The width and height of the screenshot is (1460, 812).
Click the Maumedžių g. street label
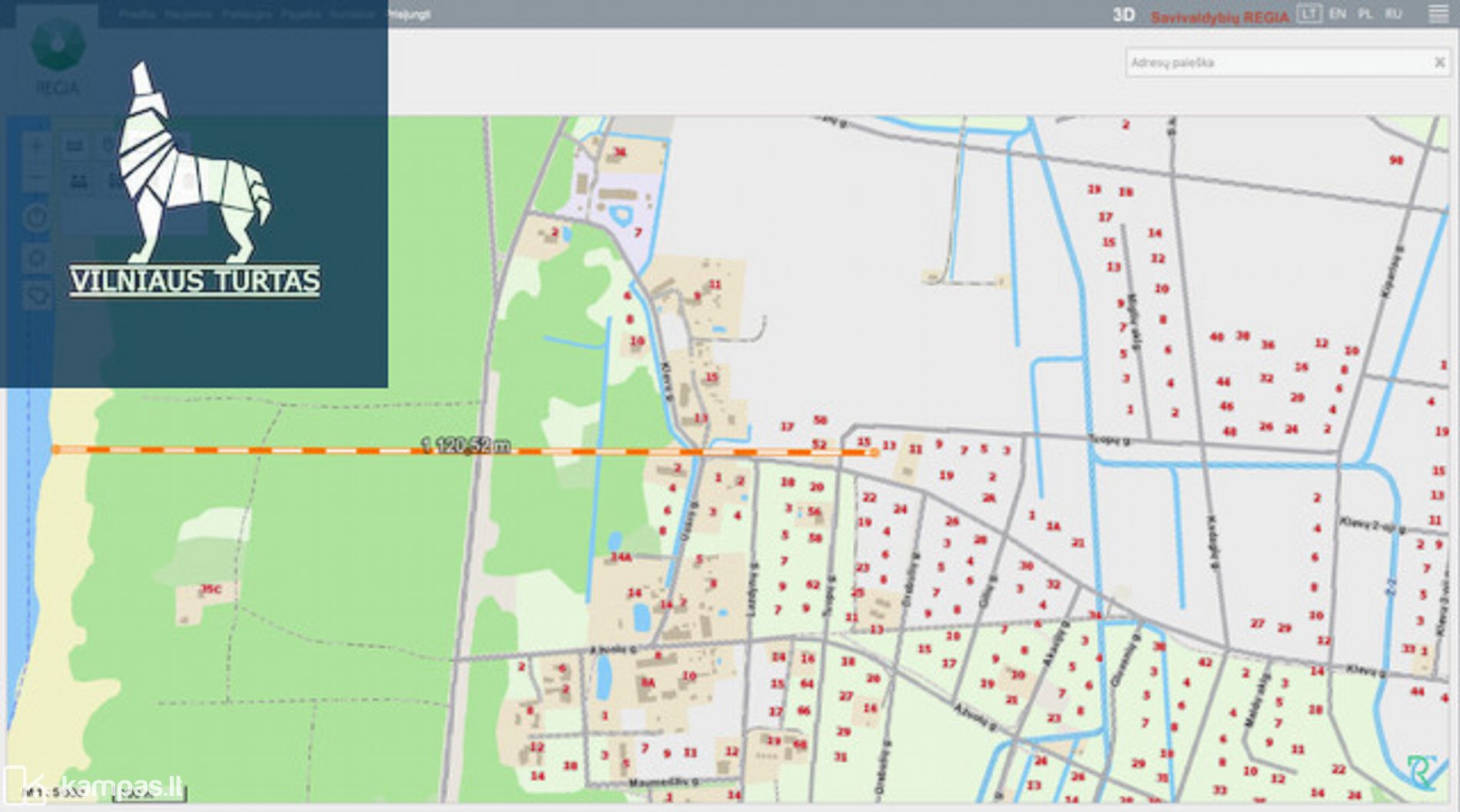(x=664, y=783)
